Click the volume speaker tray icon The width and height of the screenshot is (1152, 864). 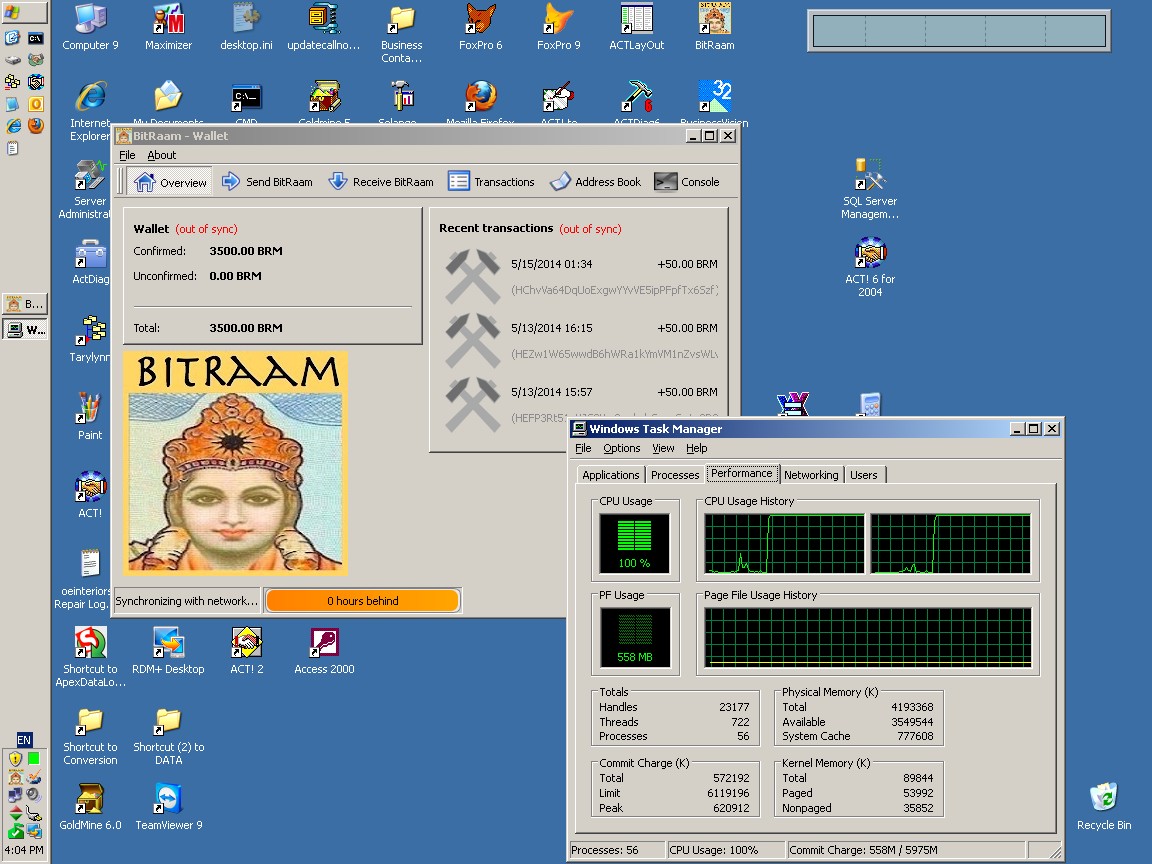33,795
